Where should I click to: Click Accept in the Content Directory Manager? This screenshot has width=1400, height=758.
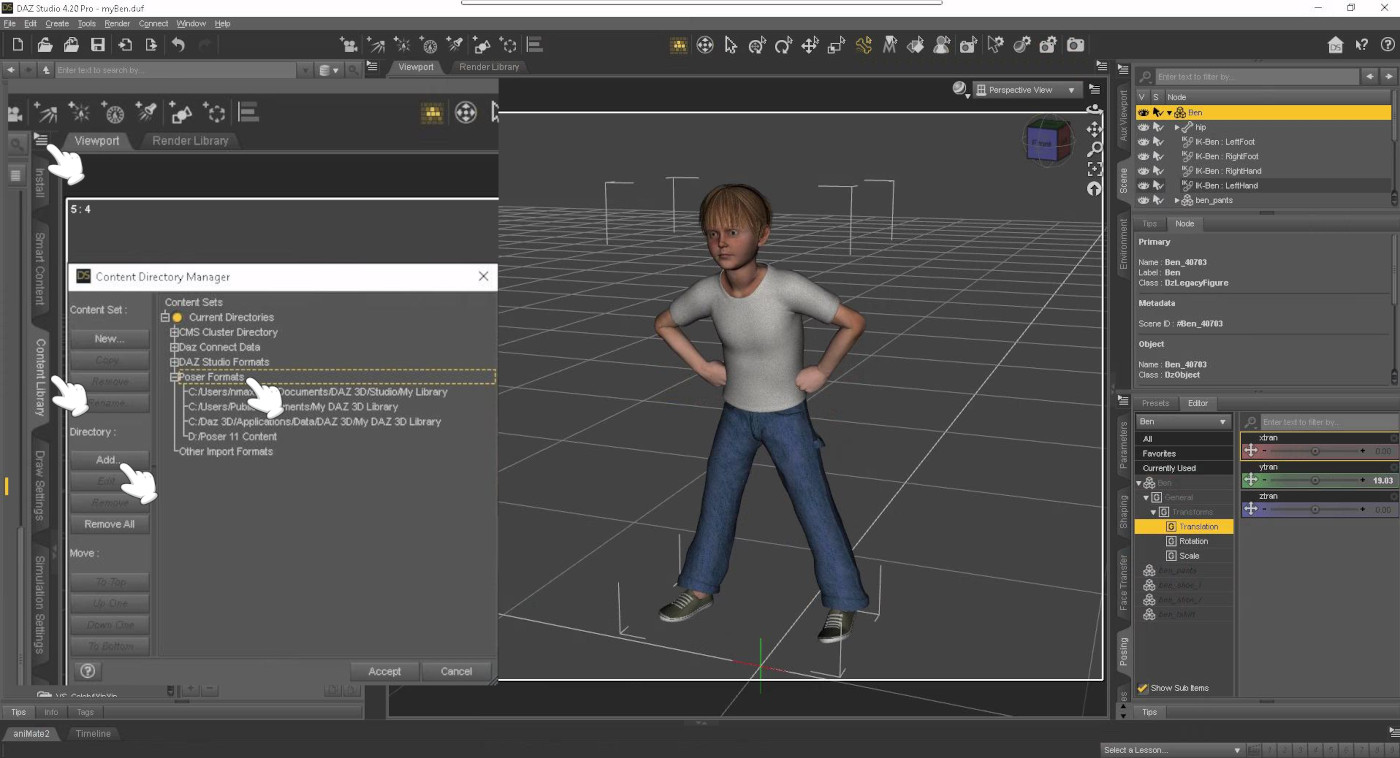384,671
